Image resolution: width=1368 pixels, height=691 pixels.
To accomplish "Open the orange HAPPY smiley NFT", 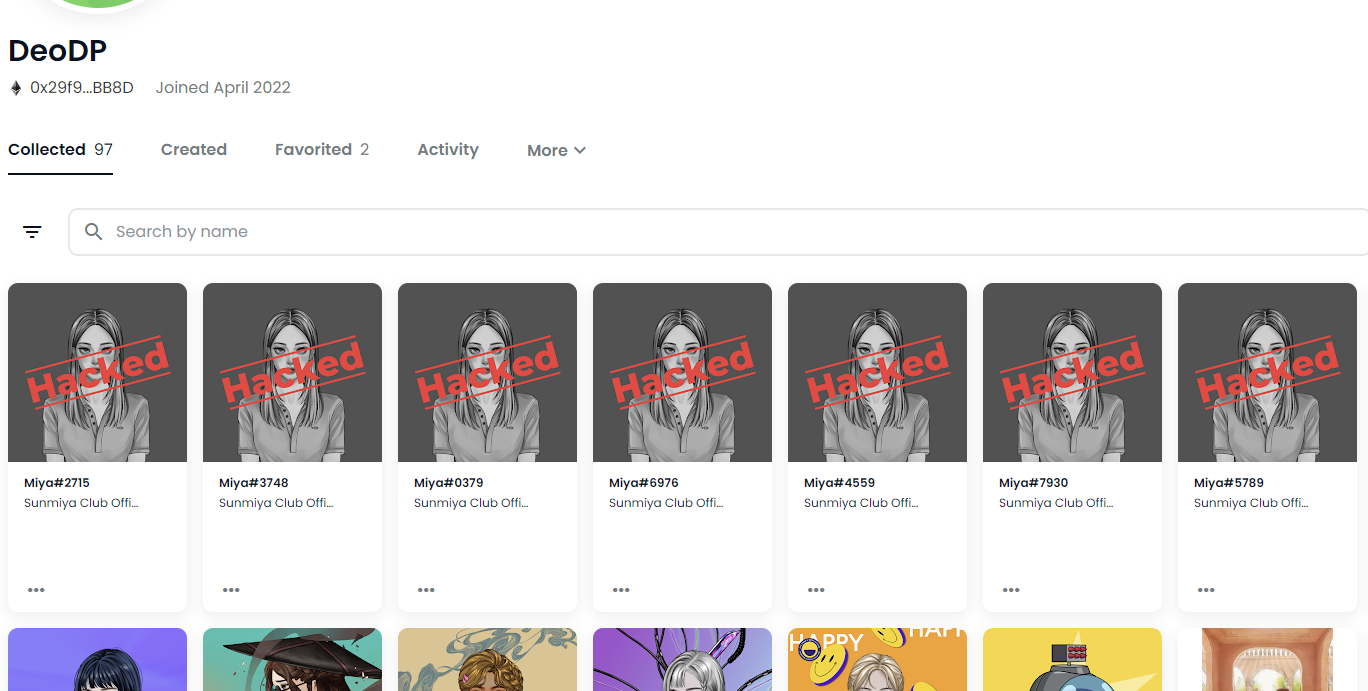I will pos(877,659).
